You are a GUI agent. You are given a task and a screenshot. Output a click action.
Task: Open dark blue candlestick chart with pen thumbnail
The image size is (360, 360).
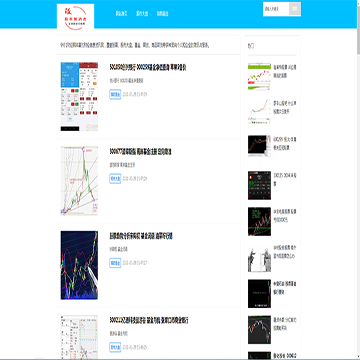79,265
